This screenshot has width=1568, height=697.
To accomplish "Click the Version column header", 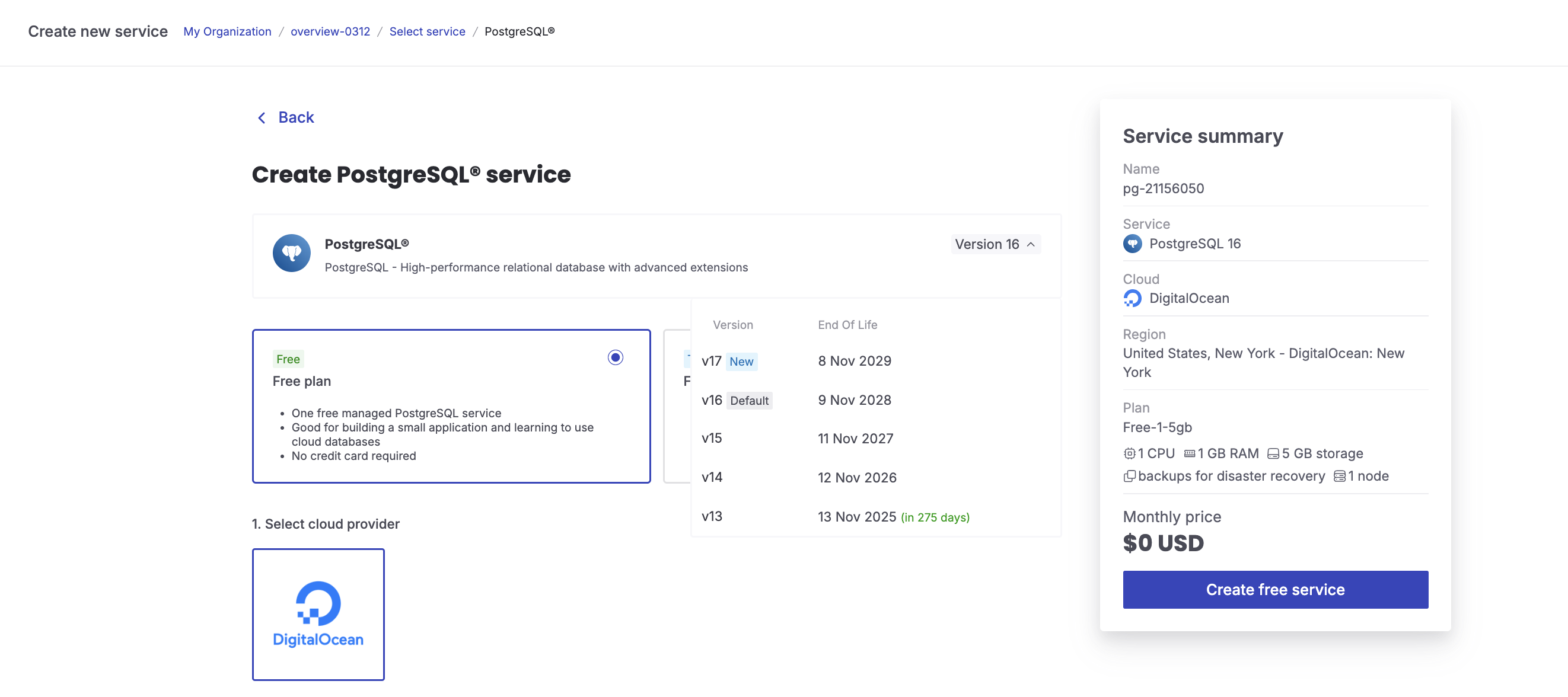I will coord(733,325).
